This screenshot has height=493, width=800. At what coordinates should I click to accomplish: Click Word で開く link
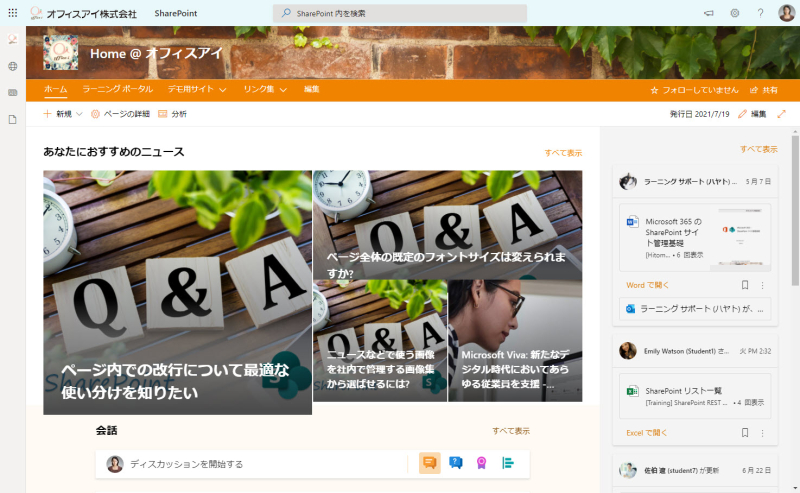click(647, 285)
